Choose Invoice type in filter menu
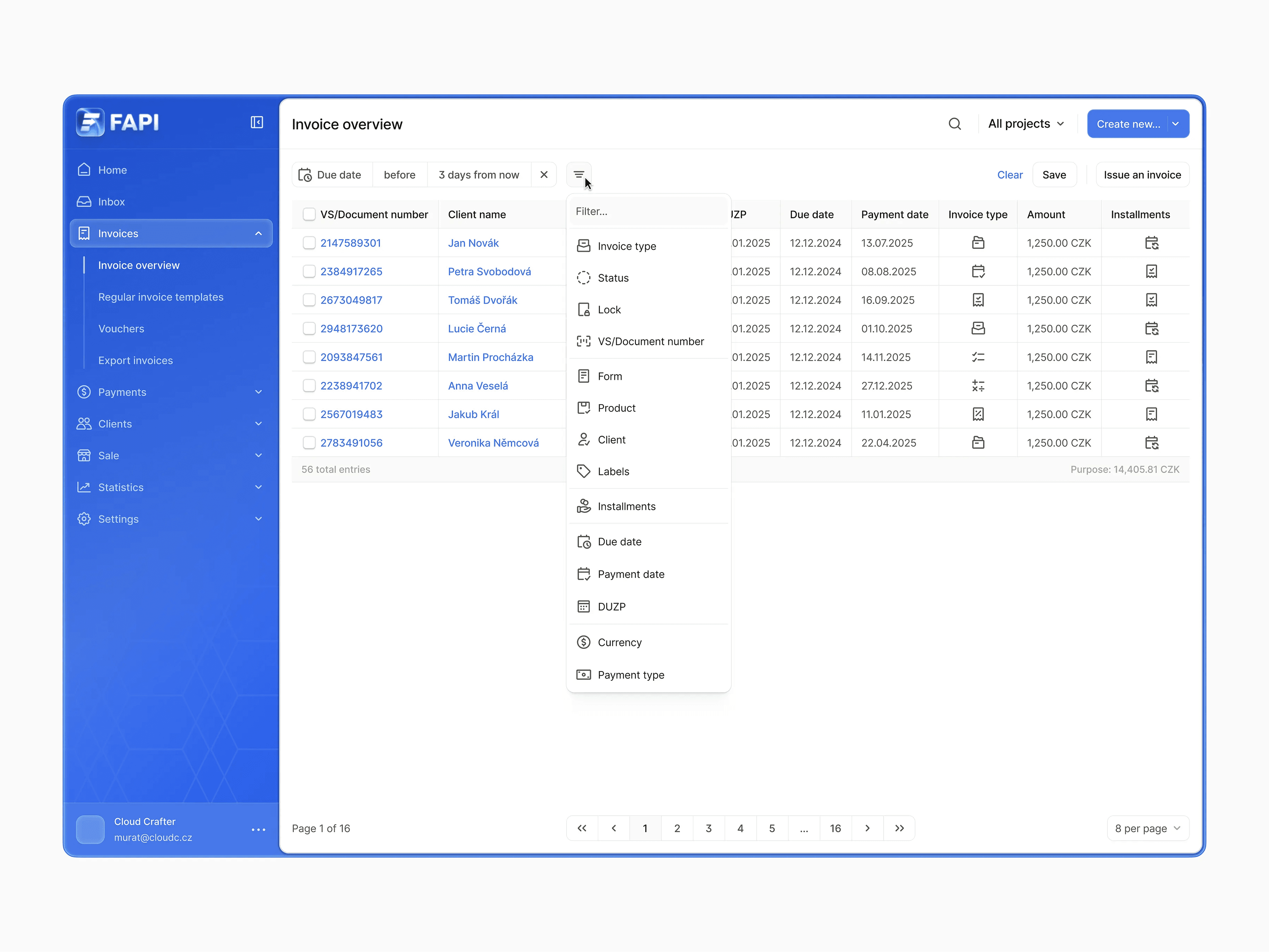1269x952 pixels. pos(648,246)
